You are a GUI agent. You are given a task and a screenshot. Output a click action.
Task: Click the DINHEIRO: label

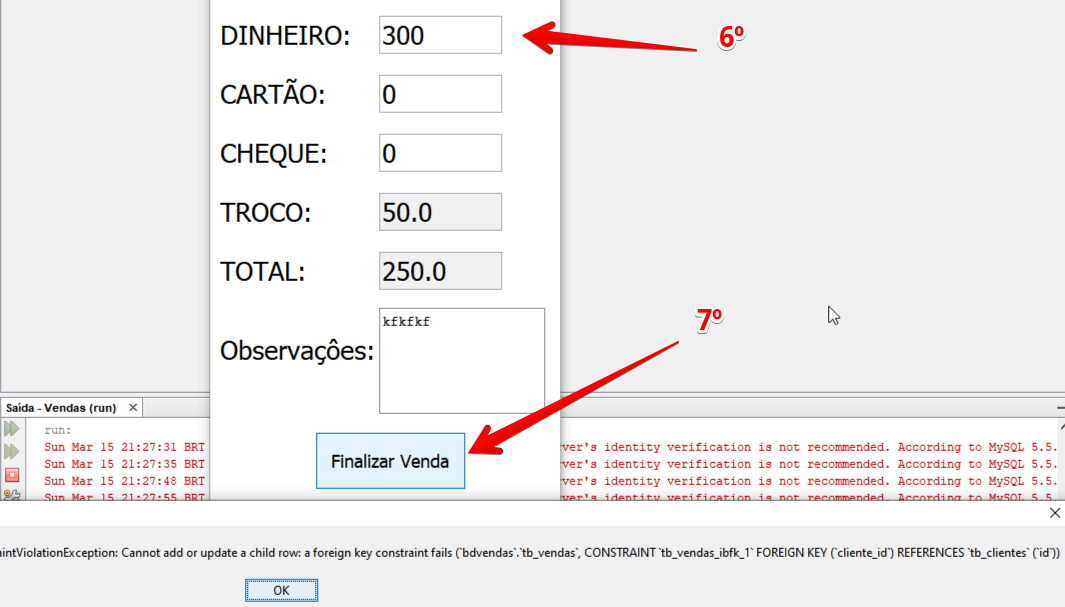point(285,36)
